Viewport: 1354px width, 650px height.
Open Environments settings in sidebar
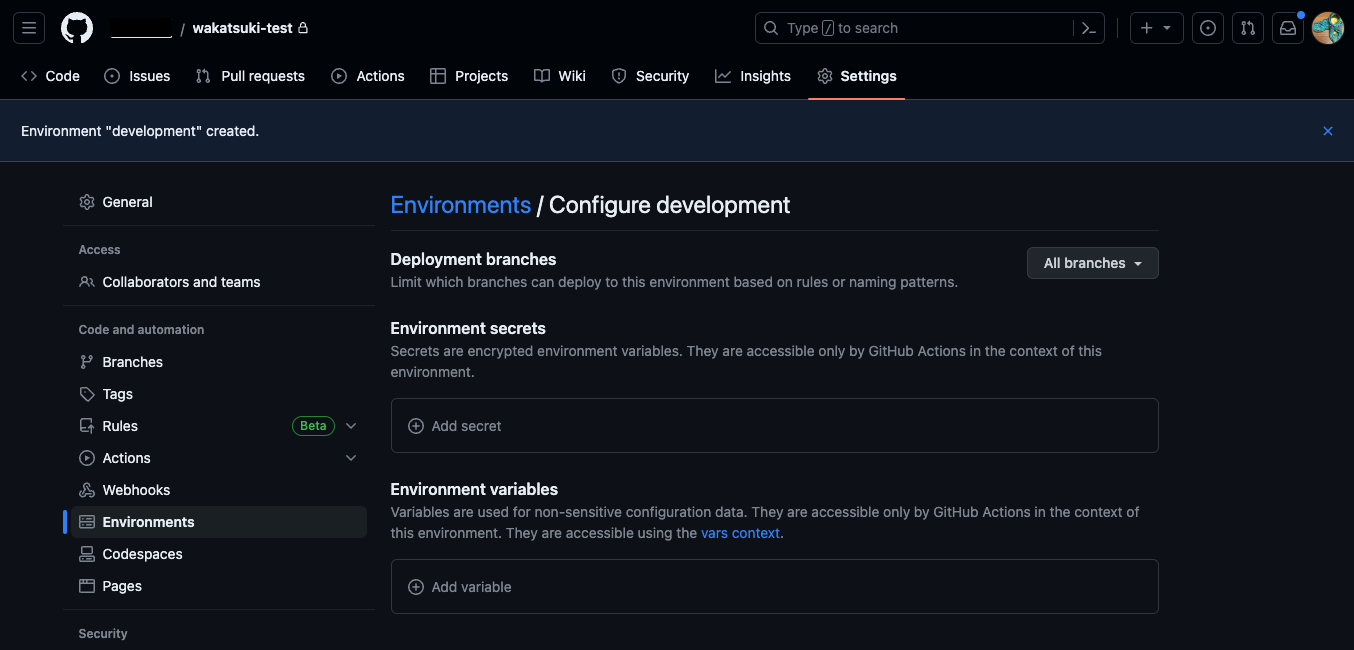pyautogui.click(x=148, y=521)
